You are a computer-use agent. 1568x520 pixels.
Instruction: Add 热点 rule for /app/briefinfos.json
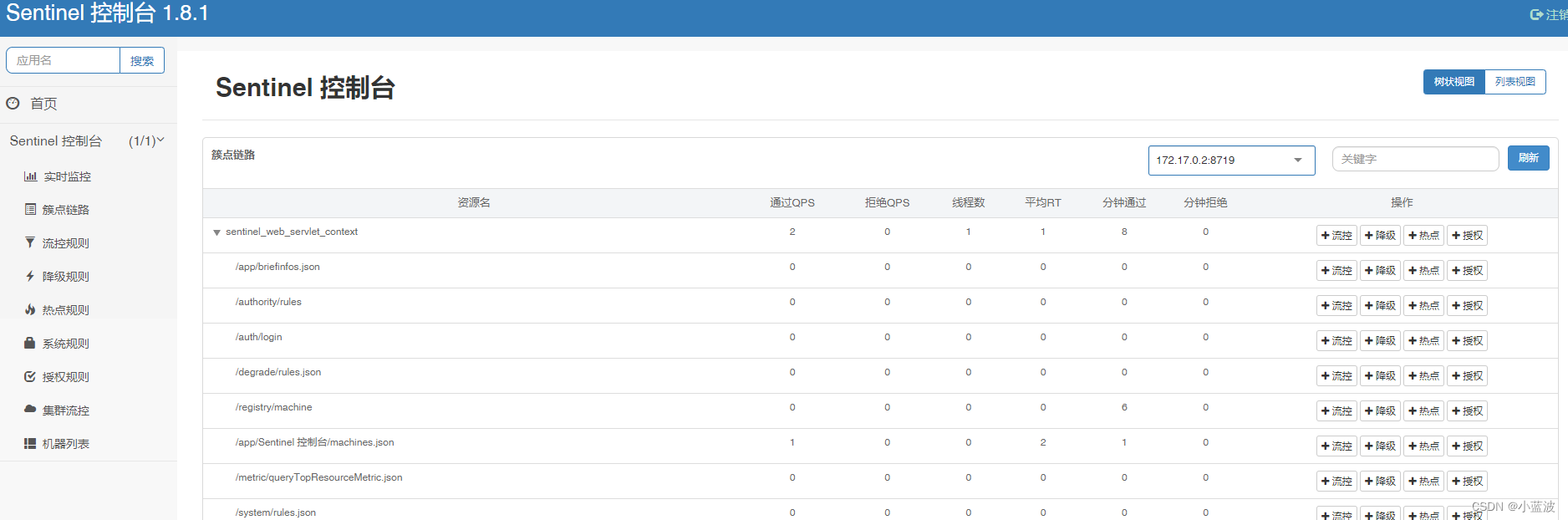pyautogui.click(x=1423, y=271)
